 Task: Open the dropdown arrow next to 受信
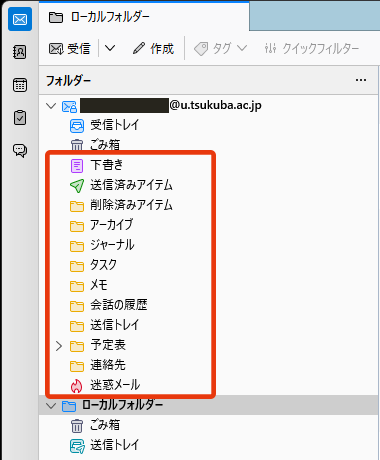pyautogui.click(x=110, y=49)
